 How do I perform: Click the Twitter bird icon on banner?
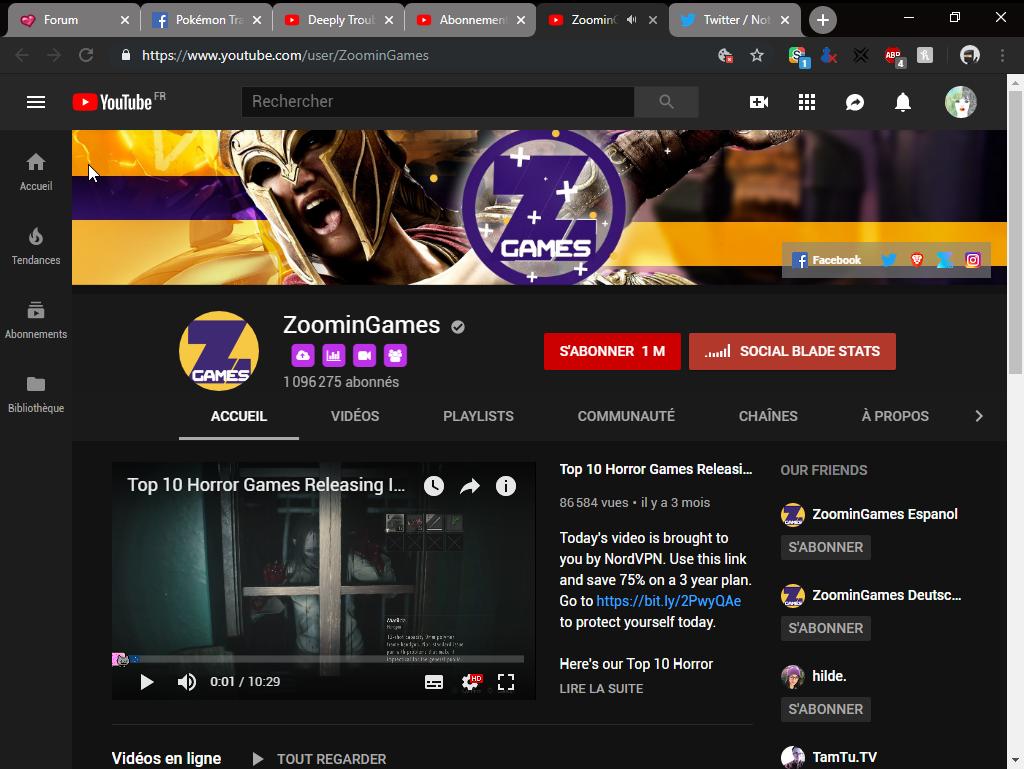889,260
